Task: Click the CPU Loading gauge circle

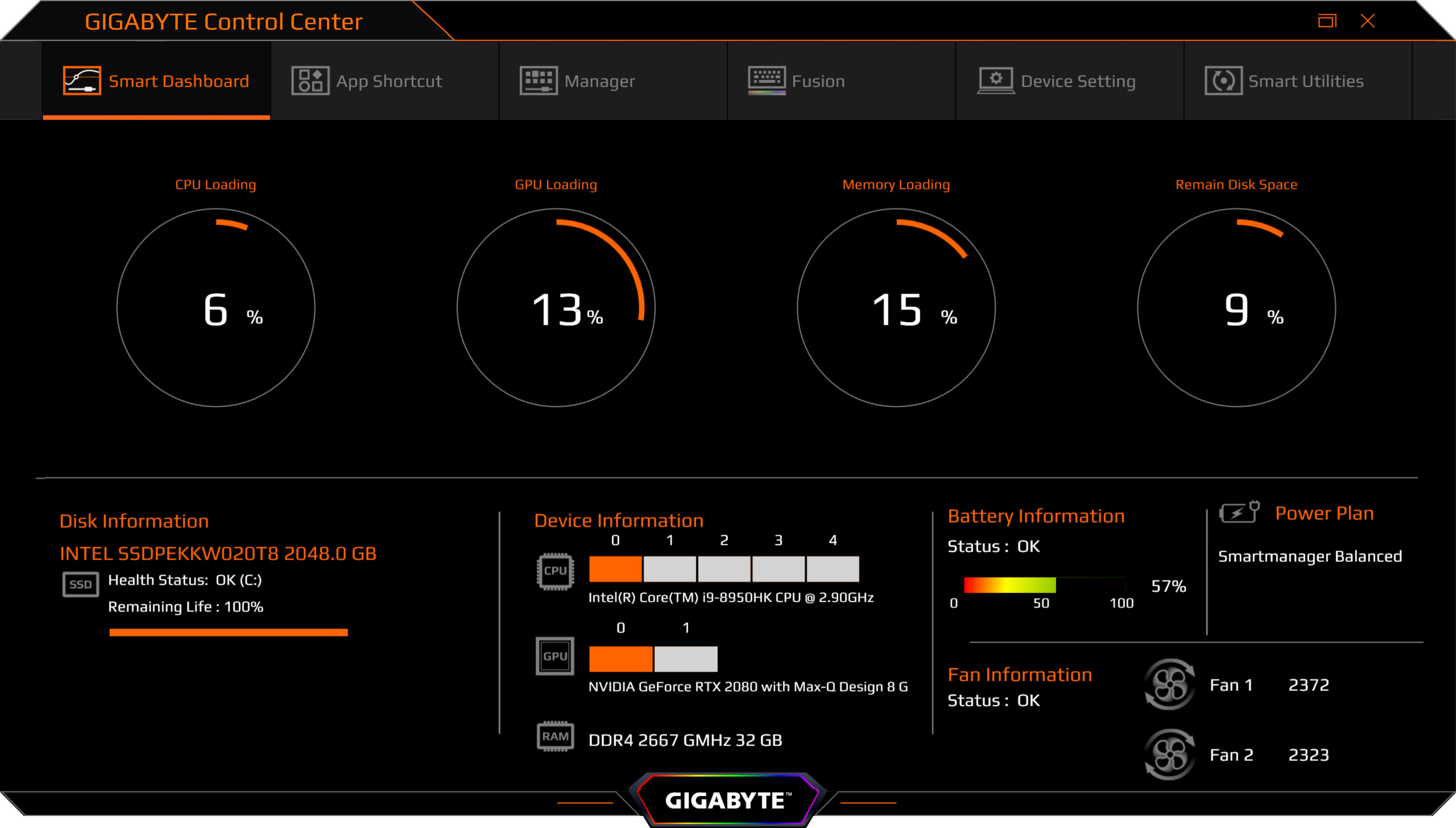Action: (x=216, y=308)
